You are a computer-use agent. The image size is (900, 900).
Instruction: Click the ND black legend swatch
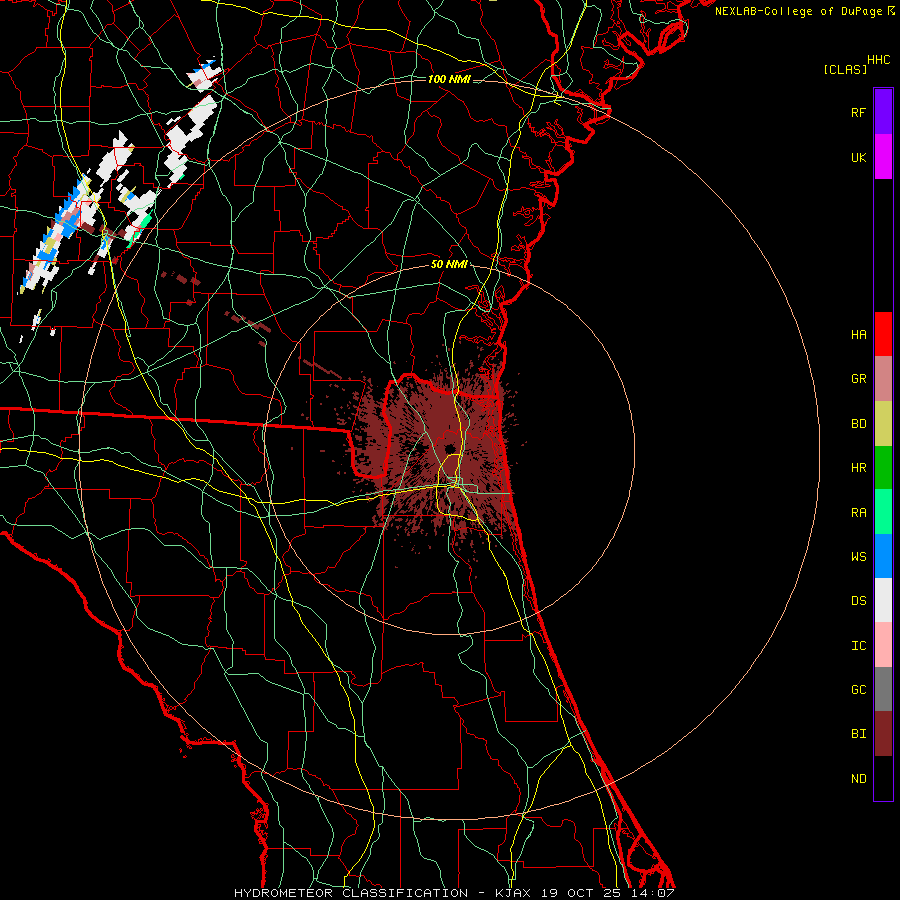(x=883, y=778)
